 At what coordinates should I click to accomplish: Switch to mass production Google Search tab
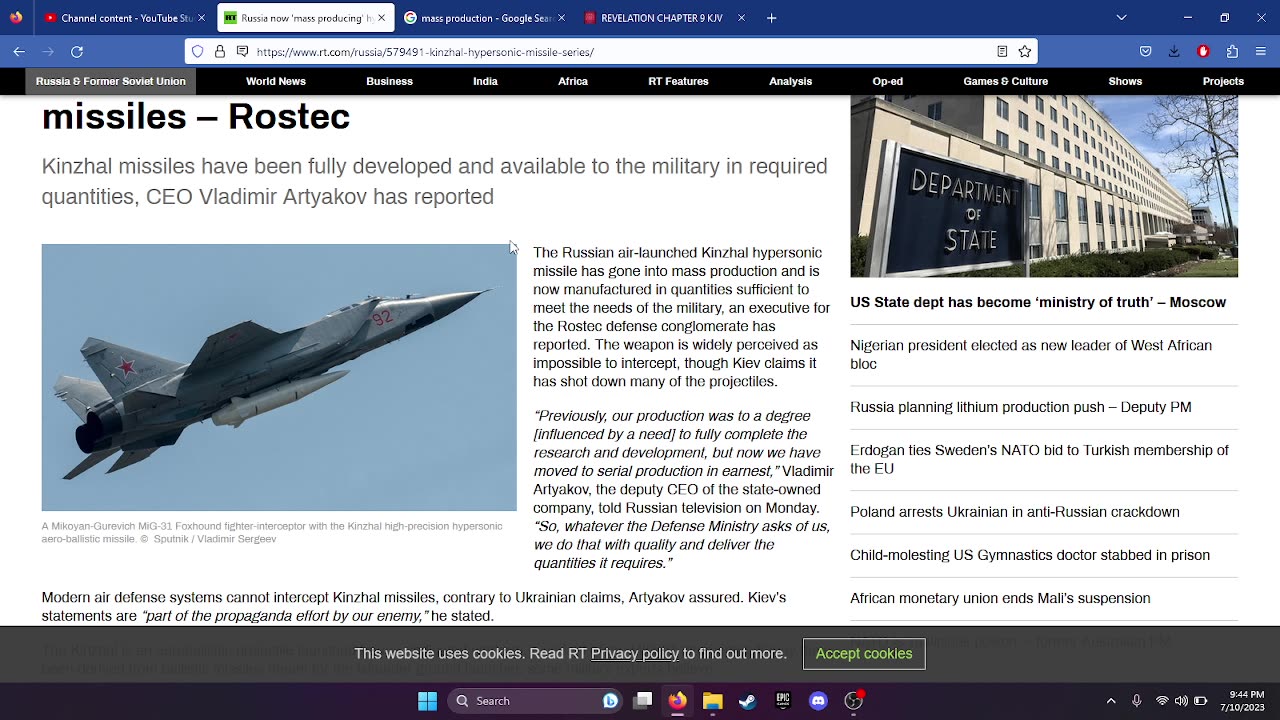tap(484, 18)
